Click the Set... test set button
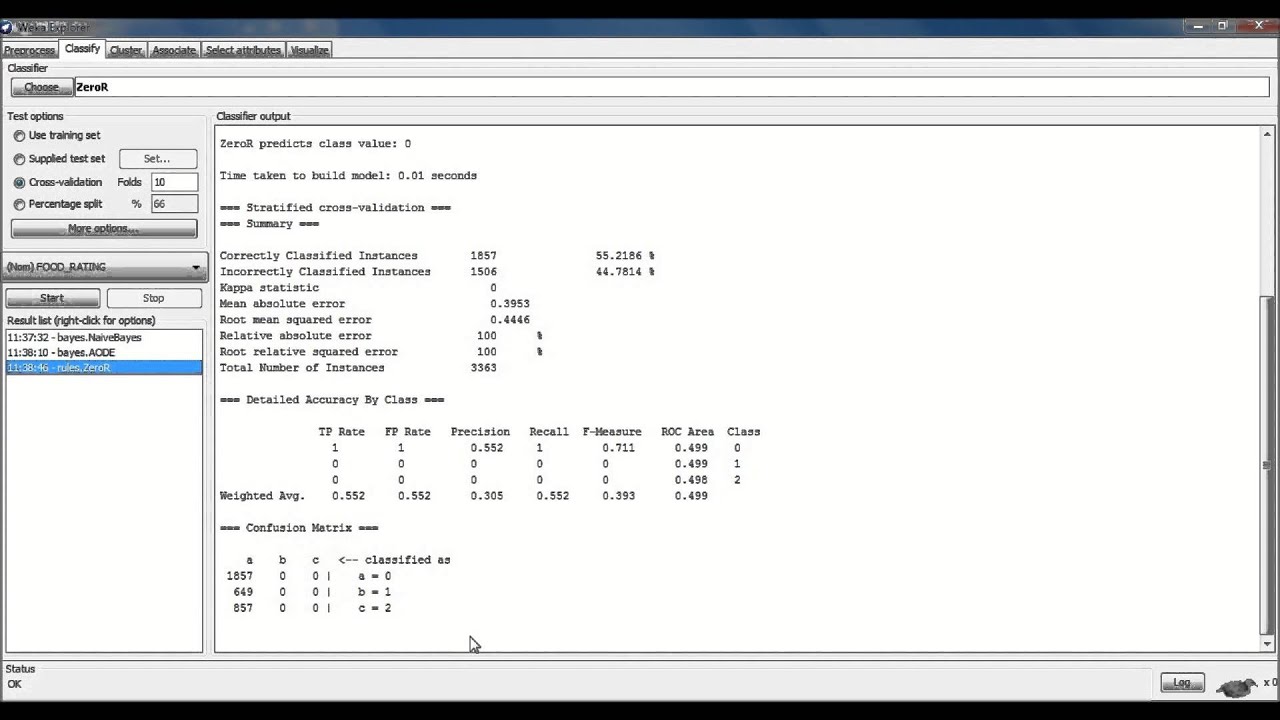Screen dimensions: 1280x720 pos(157,158)
